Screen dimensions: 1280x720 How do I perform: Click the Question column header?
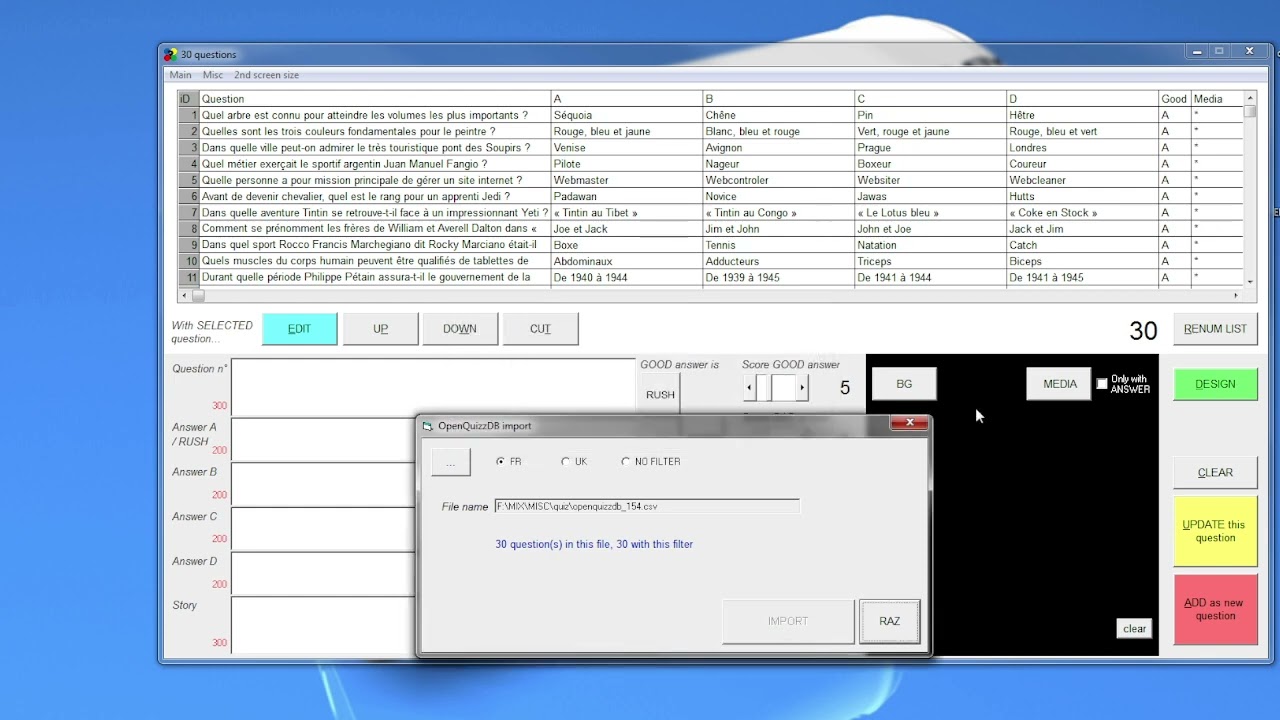(x=375, y=99)
